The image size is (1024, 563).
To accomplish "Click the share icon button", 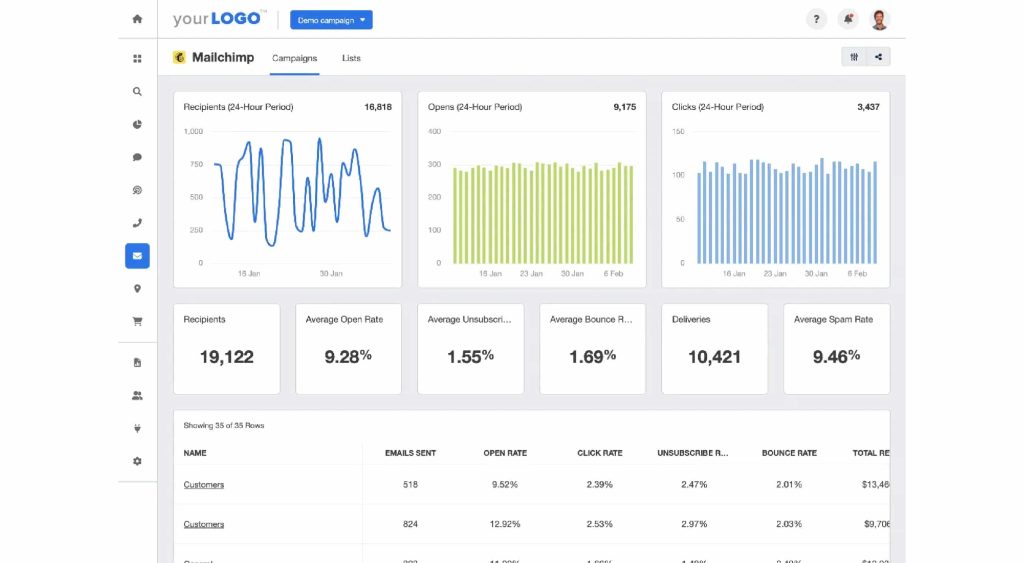I will (878, 57).
